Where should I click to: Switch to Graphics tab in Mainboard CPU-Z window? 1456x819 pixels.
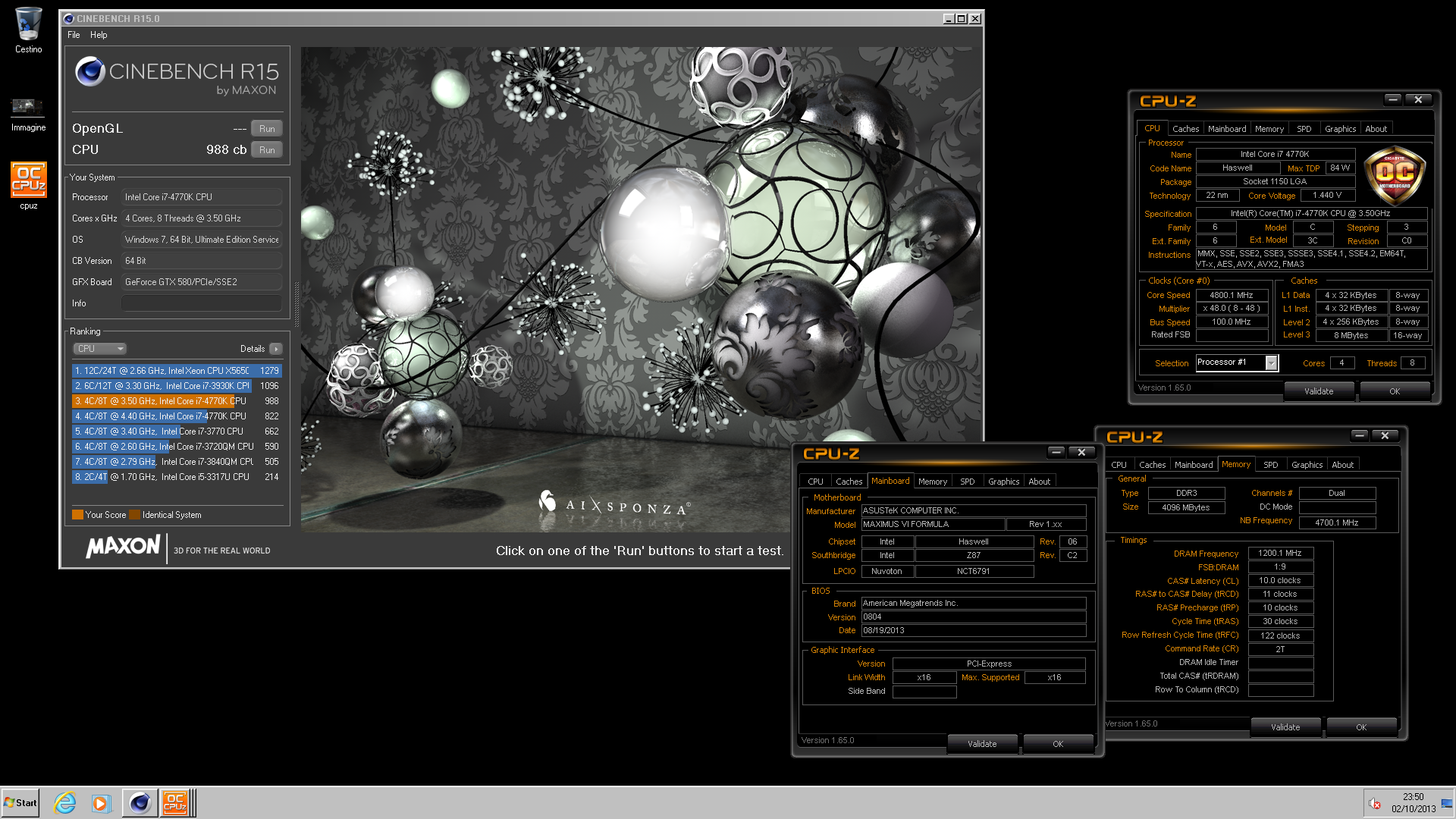[x=1003, y=482]
